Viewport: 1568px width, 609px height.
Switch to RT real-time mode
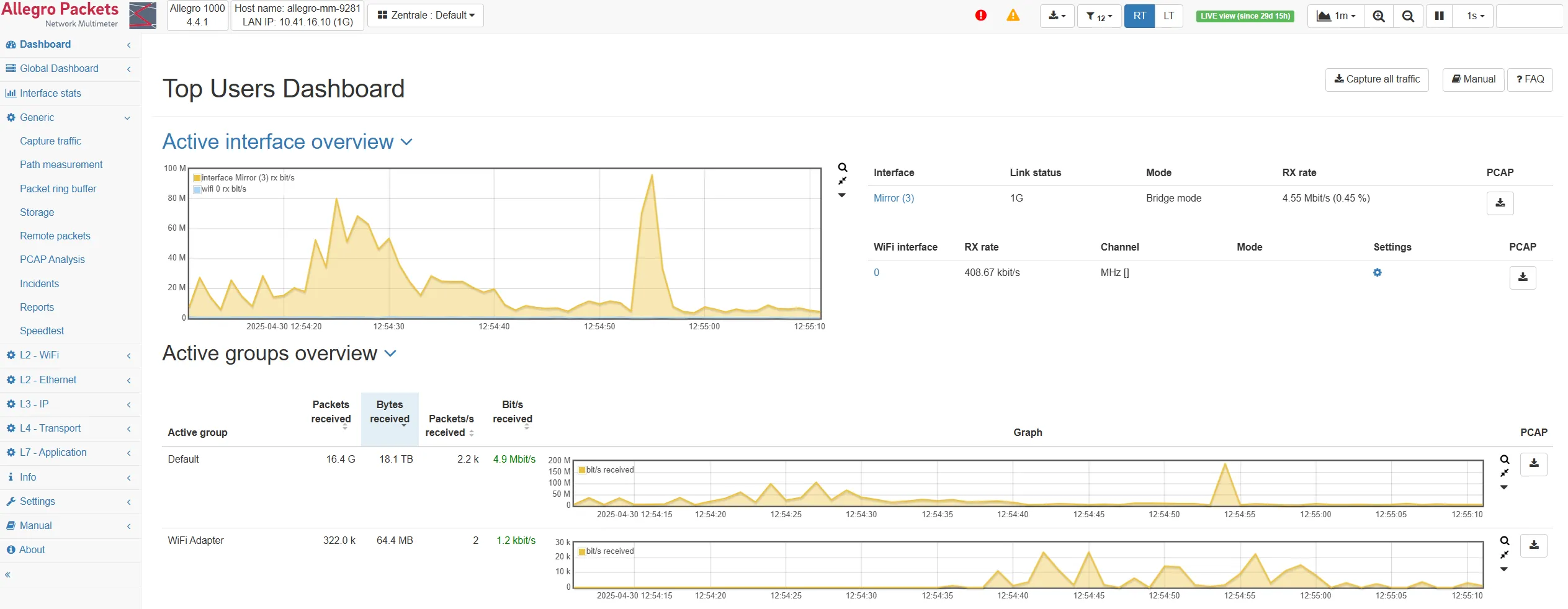(x=1139, y=16)
